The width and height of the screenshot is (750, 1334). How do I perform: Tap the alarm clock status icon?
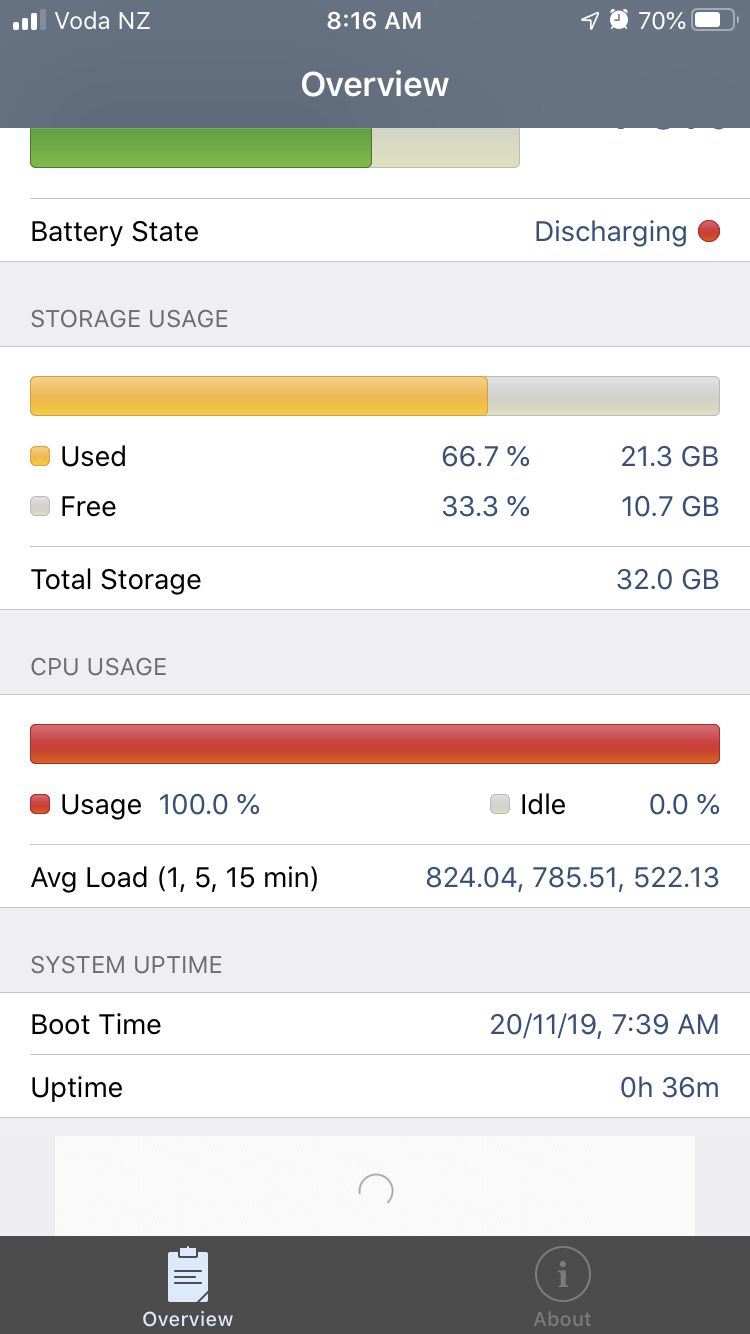620,20
